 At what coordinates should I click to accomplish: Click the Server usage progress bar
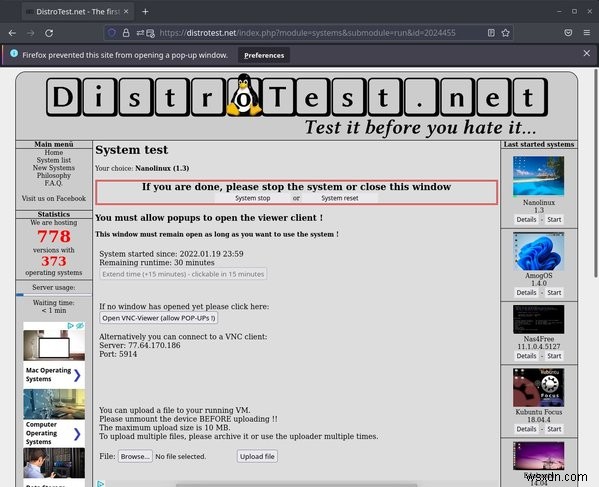(x=53, y=295)
